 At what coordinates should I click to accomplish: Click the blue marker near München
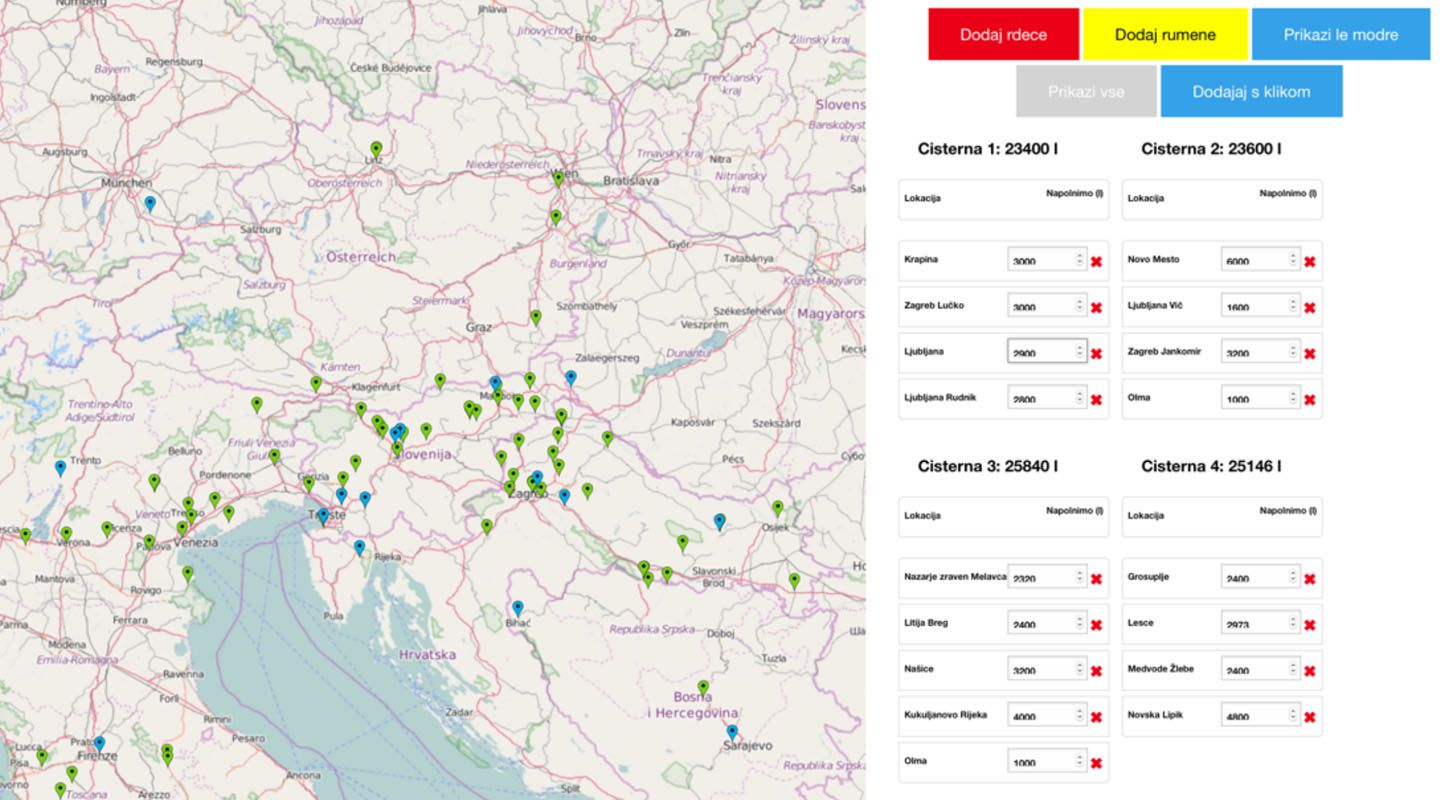pos(150,203)
